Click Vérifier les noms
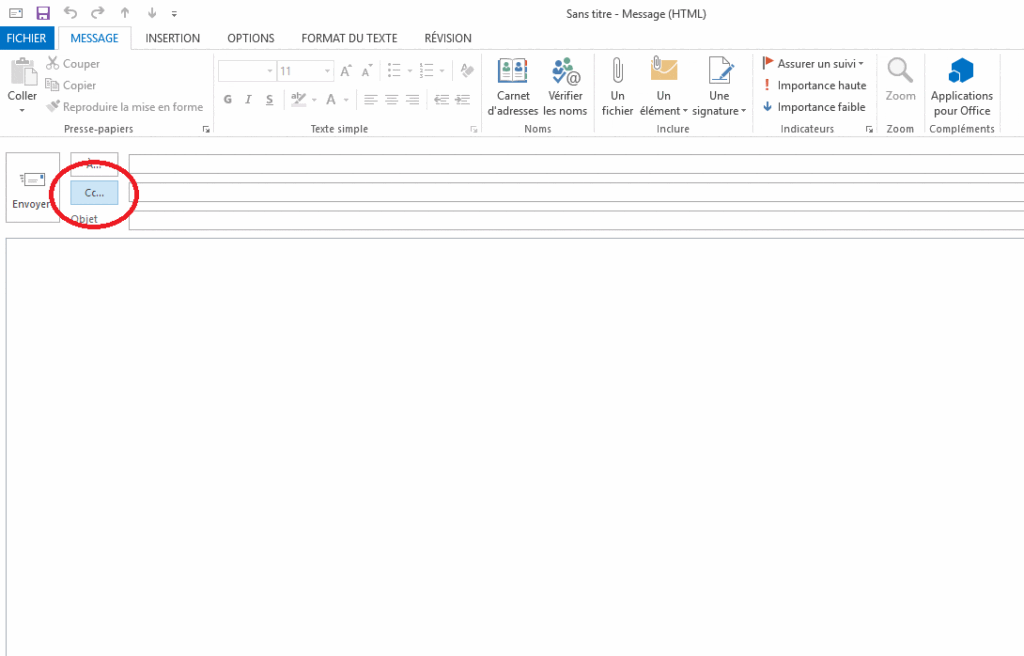 (565, 86)
